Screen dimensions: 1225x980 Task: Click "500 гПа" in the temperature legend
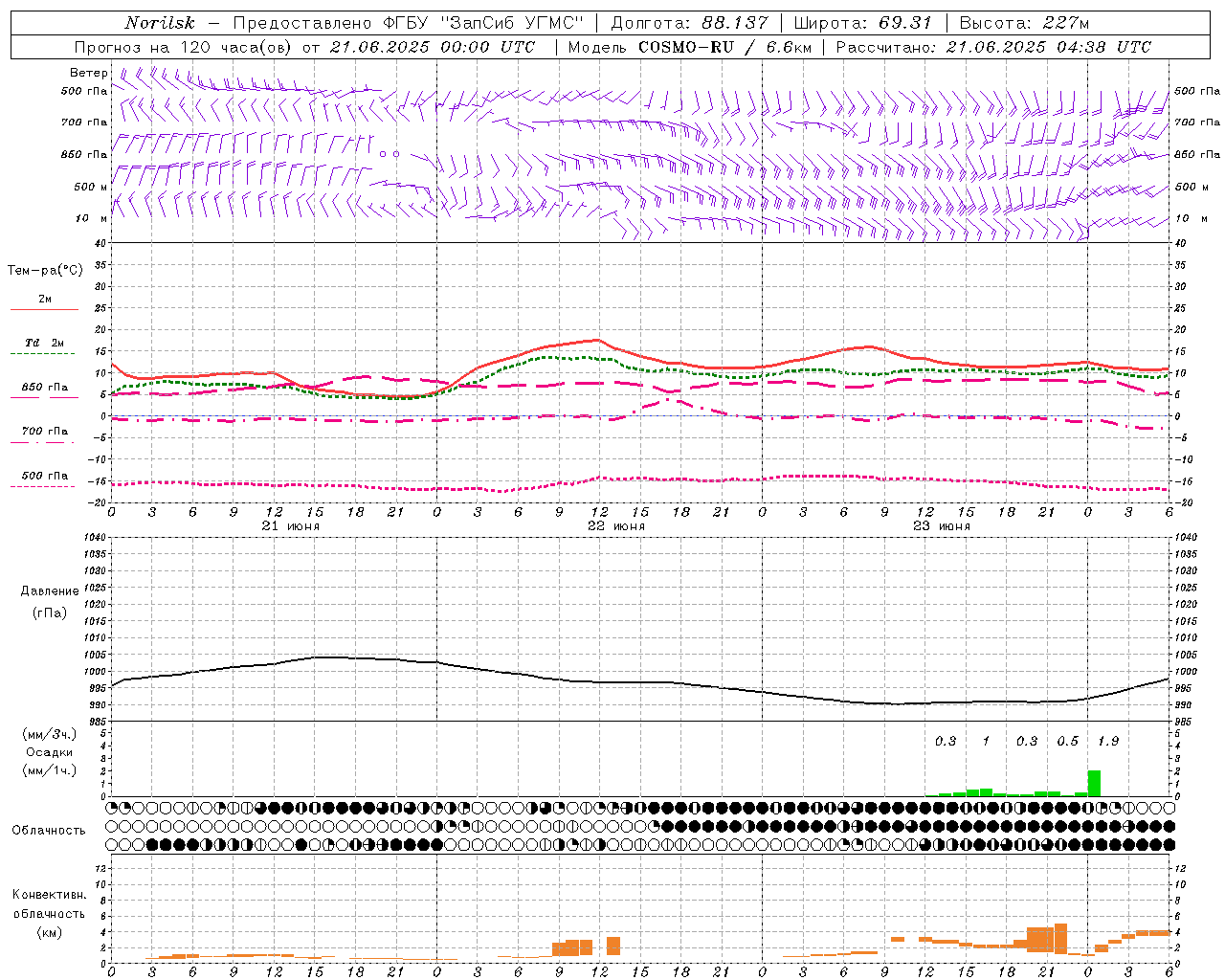coord(45,476)
